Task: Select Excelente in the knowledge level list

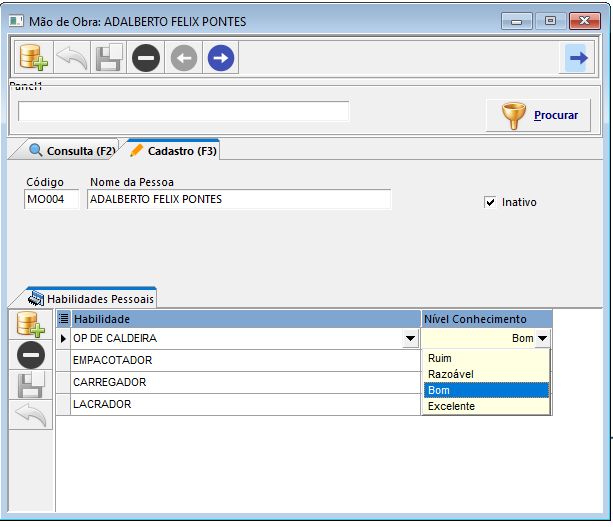Action: pos(486,406)
